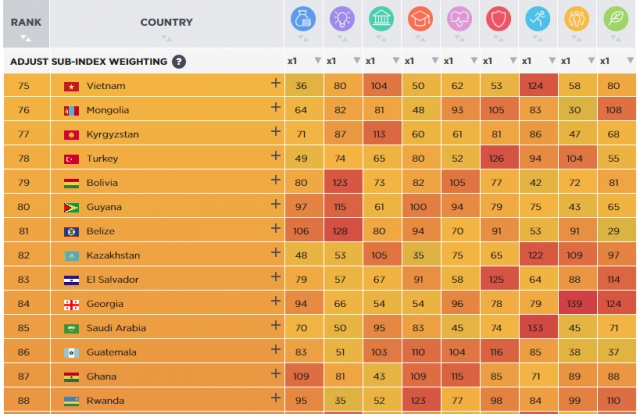Click the graduation cap education icon

click(x=420, y=18)
